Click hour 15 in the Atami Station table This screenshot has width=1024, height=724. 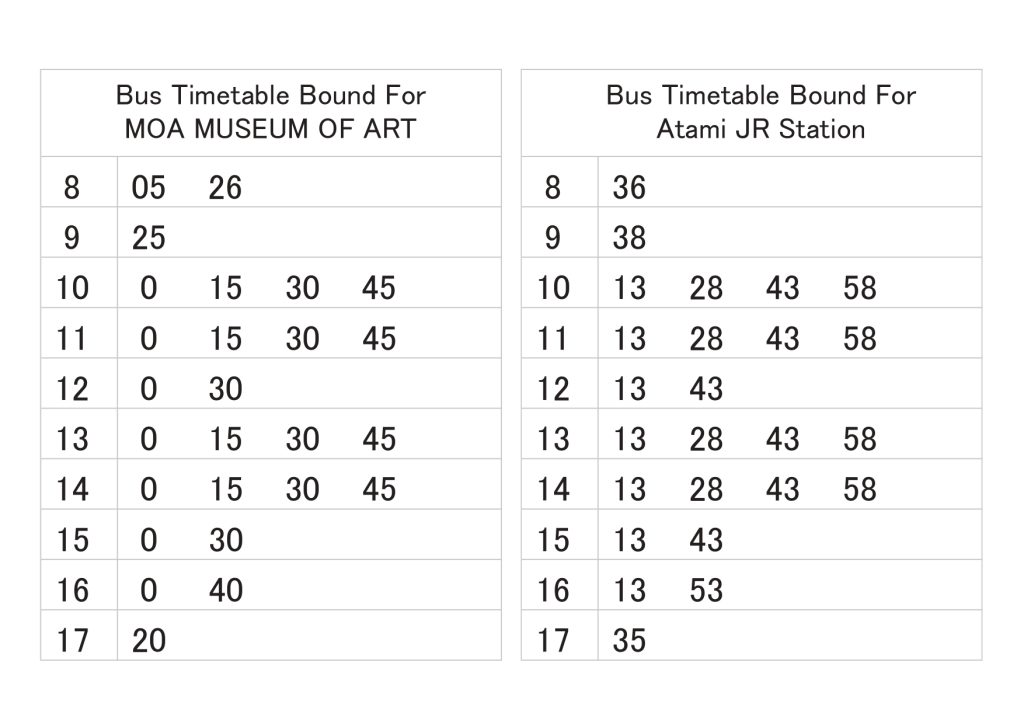[x=553, y=540]
